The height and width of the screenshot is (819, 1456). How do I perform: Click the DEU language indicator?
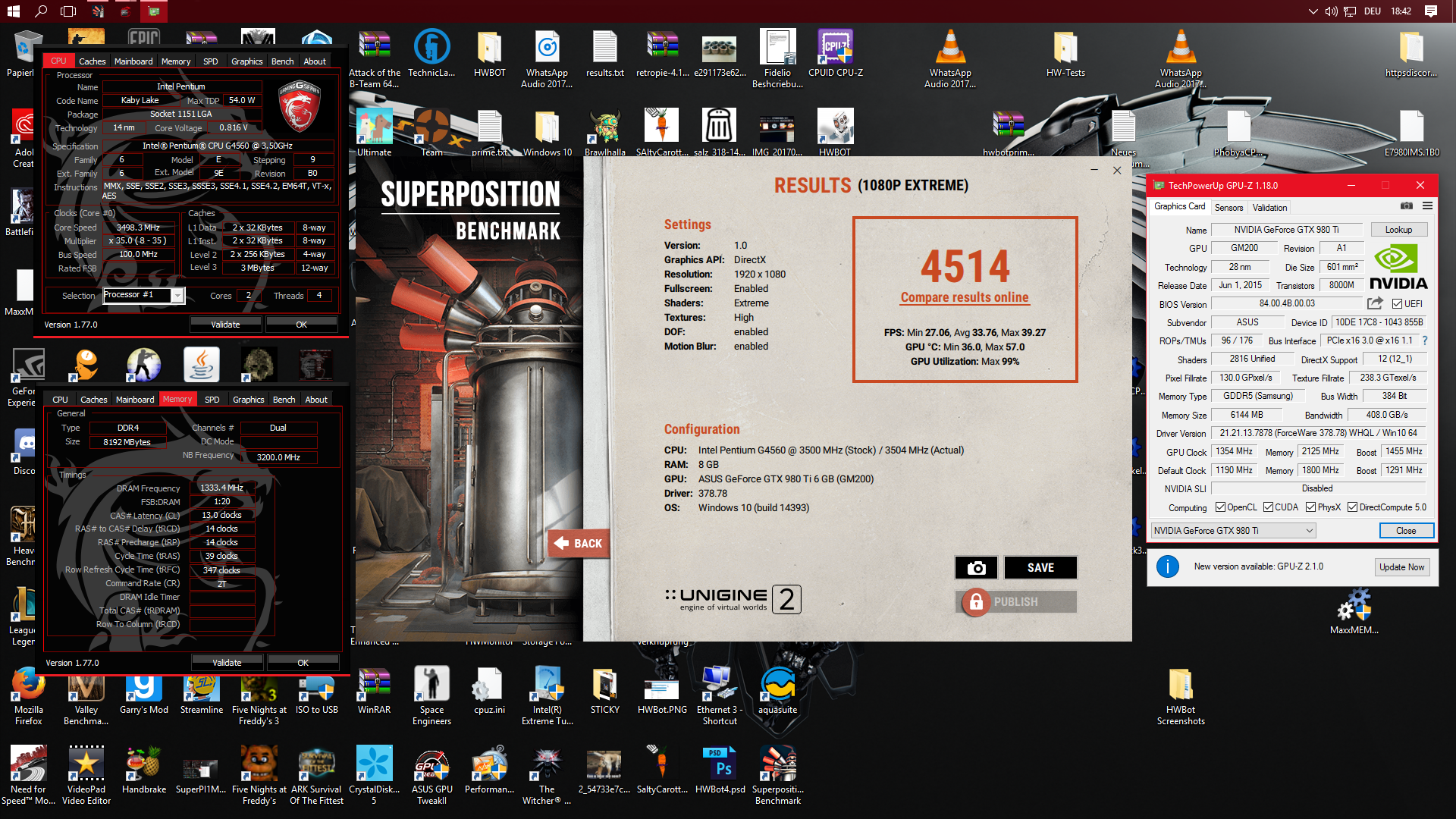[1372, 11]
